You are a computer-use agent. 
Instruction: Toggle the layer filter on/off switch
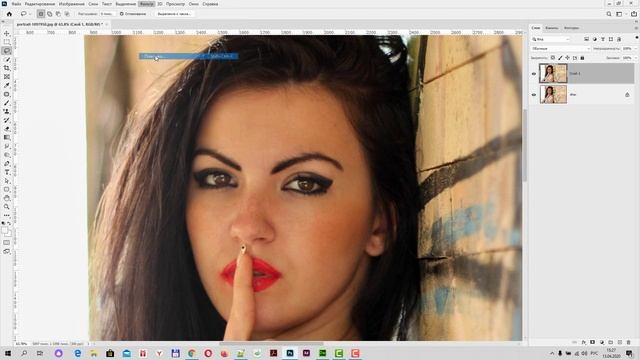(636, 38)
